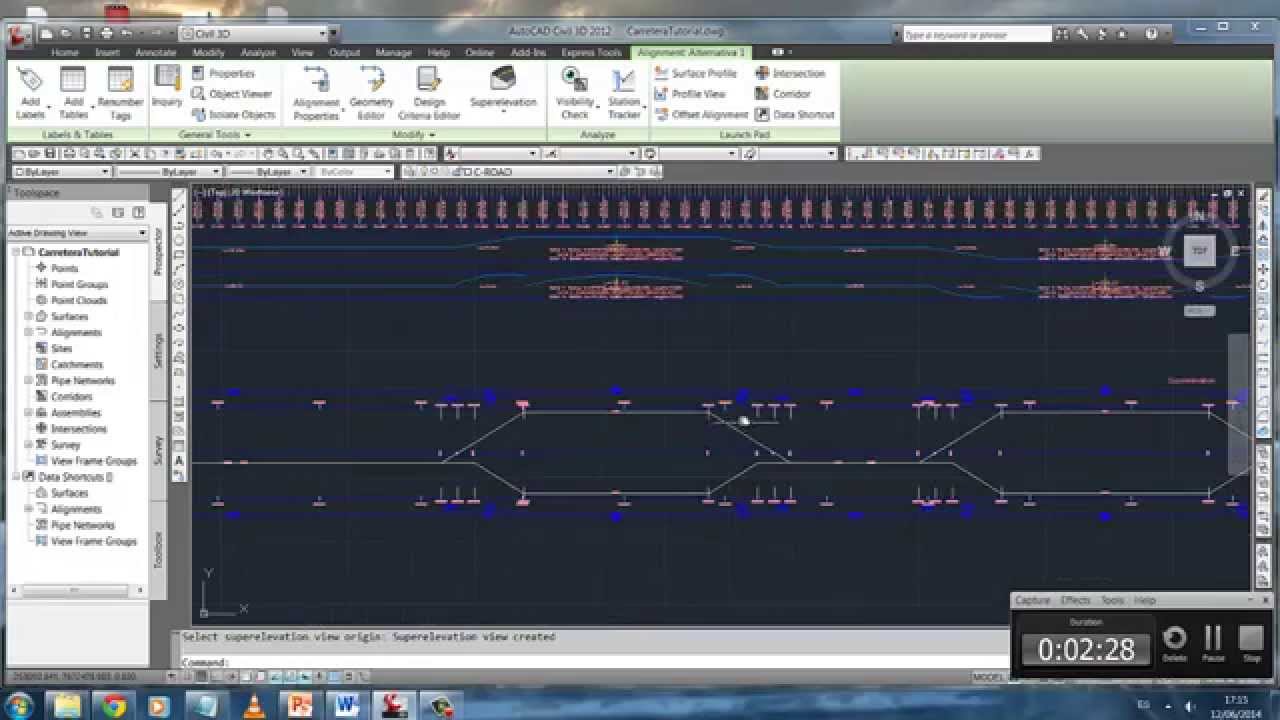Select Assemblies in Prospector tree
This screenshot has height=720, width=1280.
click(76, 413)
